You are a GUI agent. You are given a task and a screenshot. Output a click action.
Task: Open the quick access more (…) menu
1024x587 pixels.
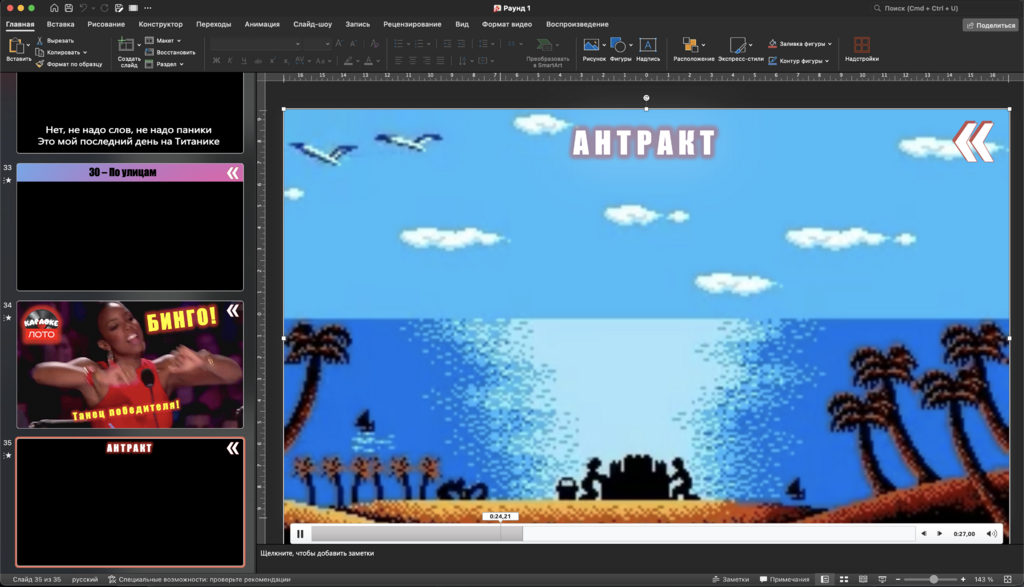click(148, 8)
